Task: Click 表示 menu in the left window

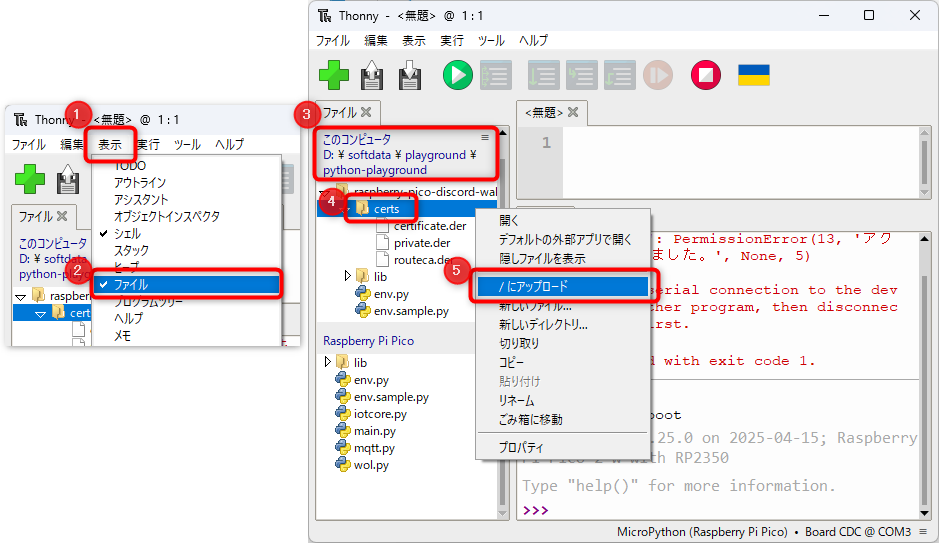Action: click(x=110, y=144)
